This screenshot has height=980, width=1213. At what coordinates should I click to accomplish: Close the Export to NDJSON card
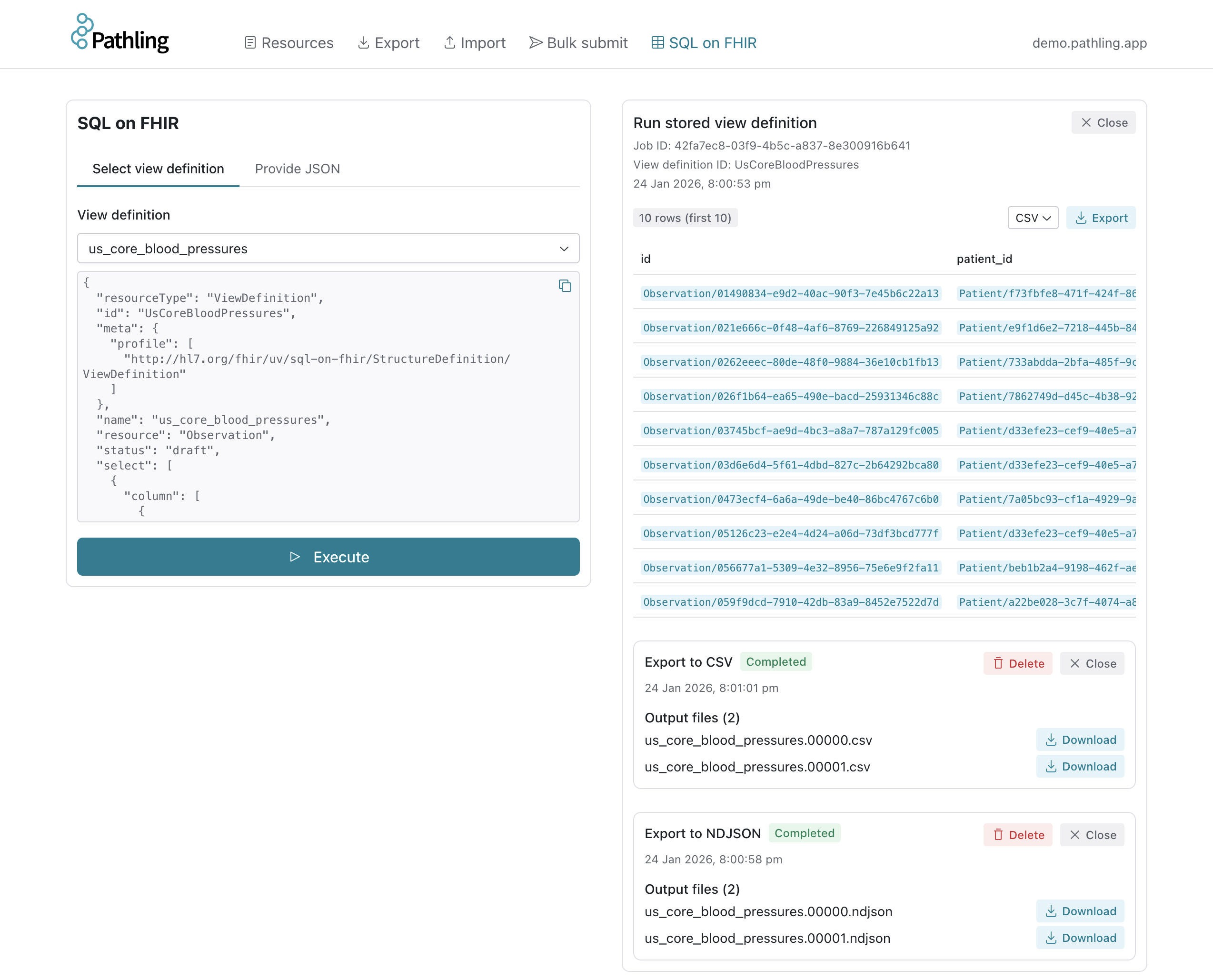pos(1092,835)
